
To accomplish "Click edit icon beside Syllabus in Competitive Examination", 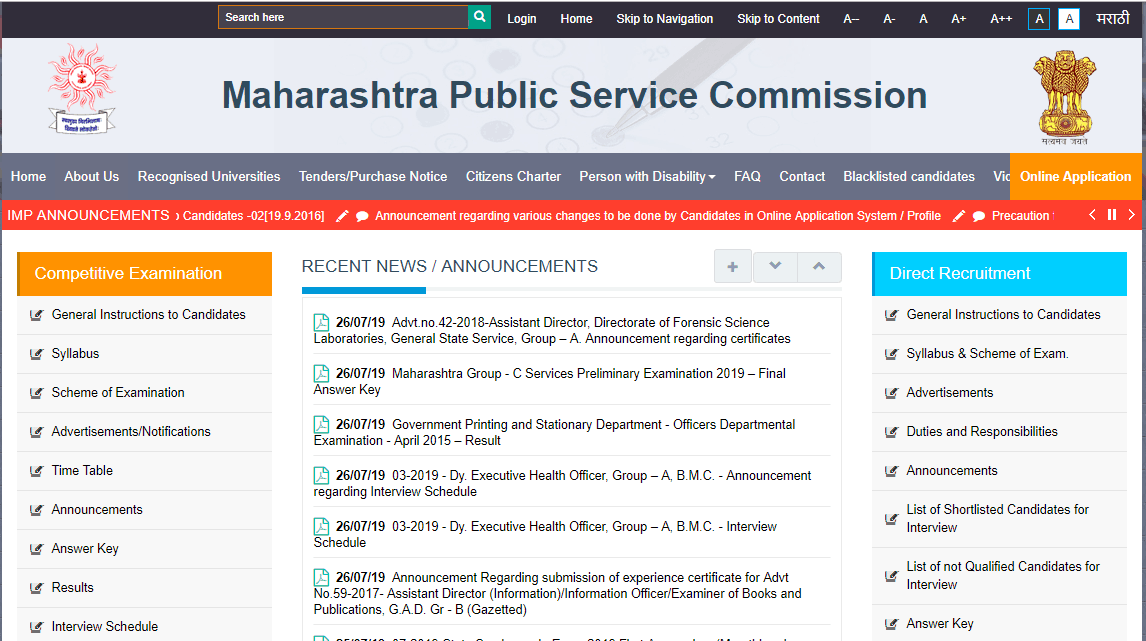I will click(37, 354).
